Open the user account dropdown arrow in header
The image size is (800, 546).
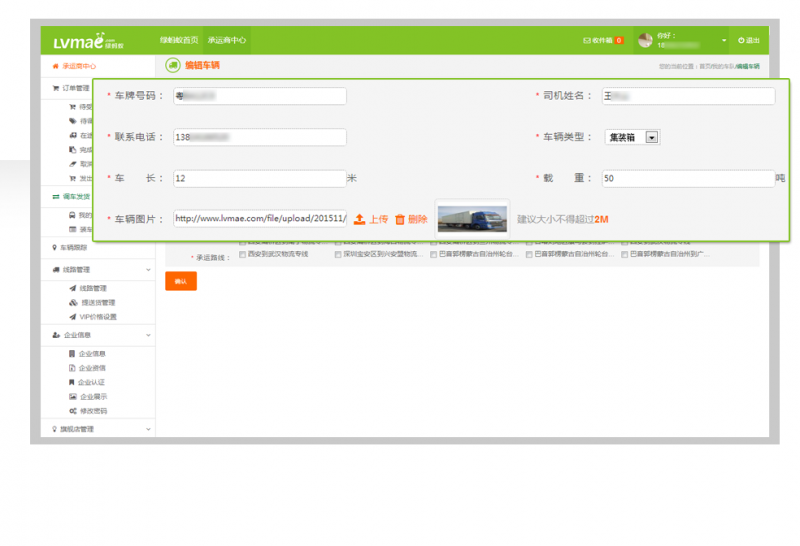pos(724,40)
